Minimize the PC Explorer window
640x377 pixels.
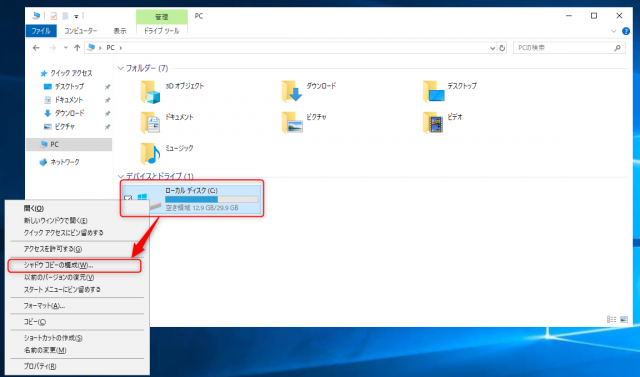click(569, 16)
